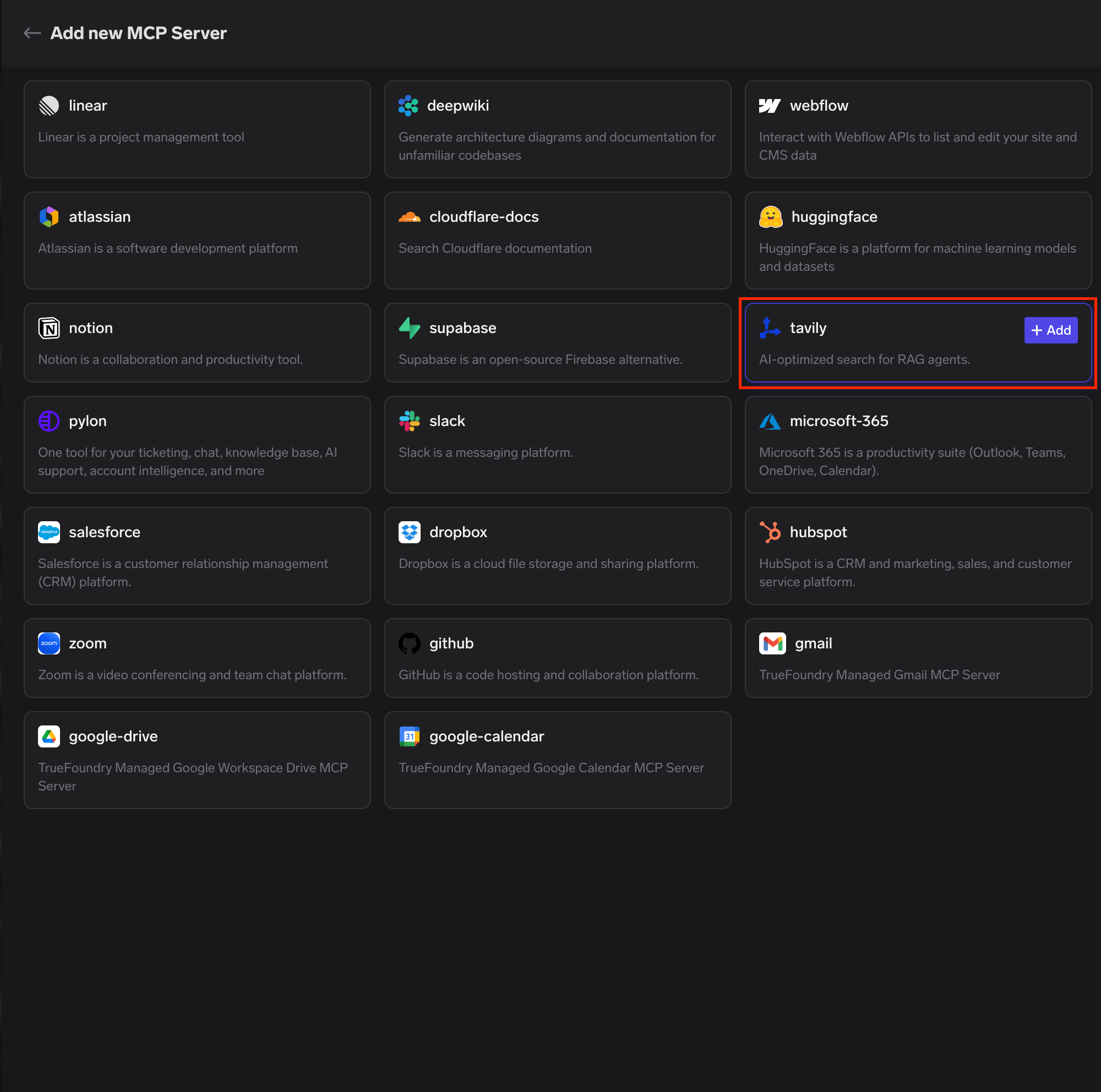Pick the notion server title
Image resolution: width=1101 pixels, height=1092 pixels.
coord(91,328)
